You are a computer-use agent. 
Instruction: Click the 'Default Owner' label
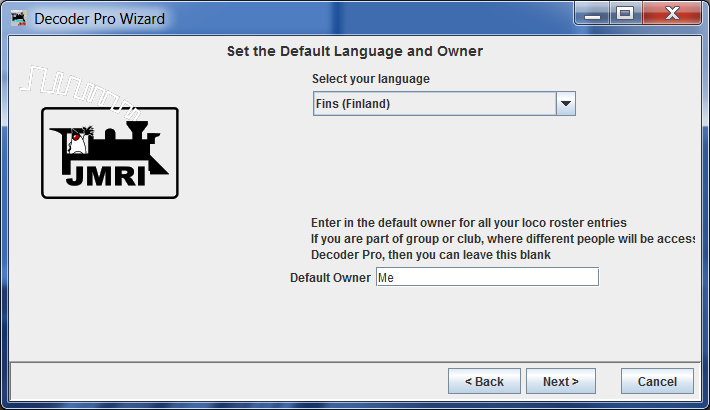pos(330,277)
